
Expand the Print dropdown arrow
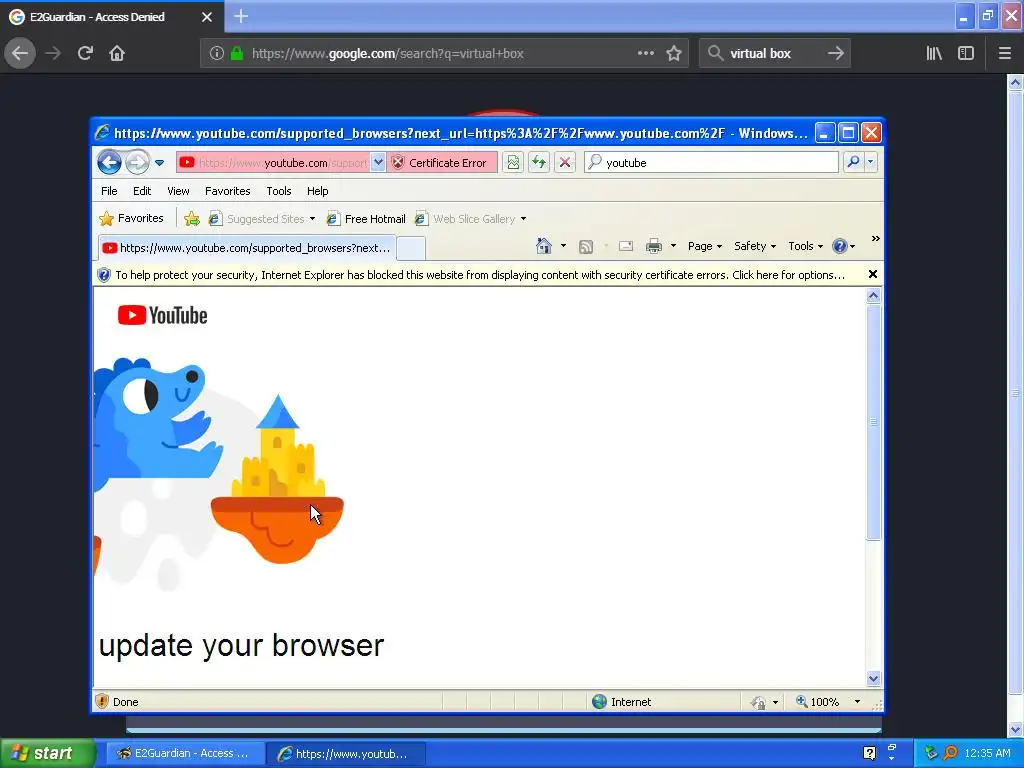pyautogui.click(x=673, y=246)
